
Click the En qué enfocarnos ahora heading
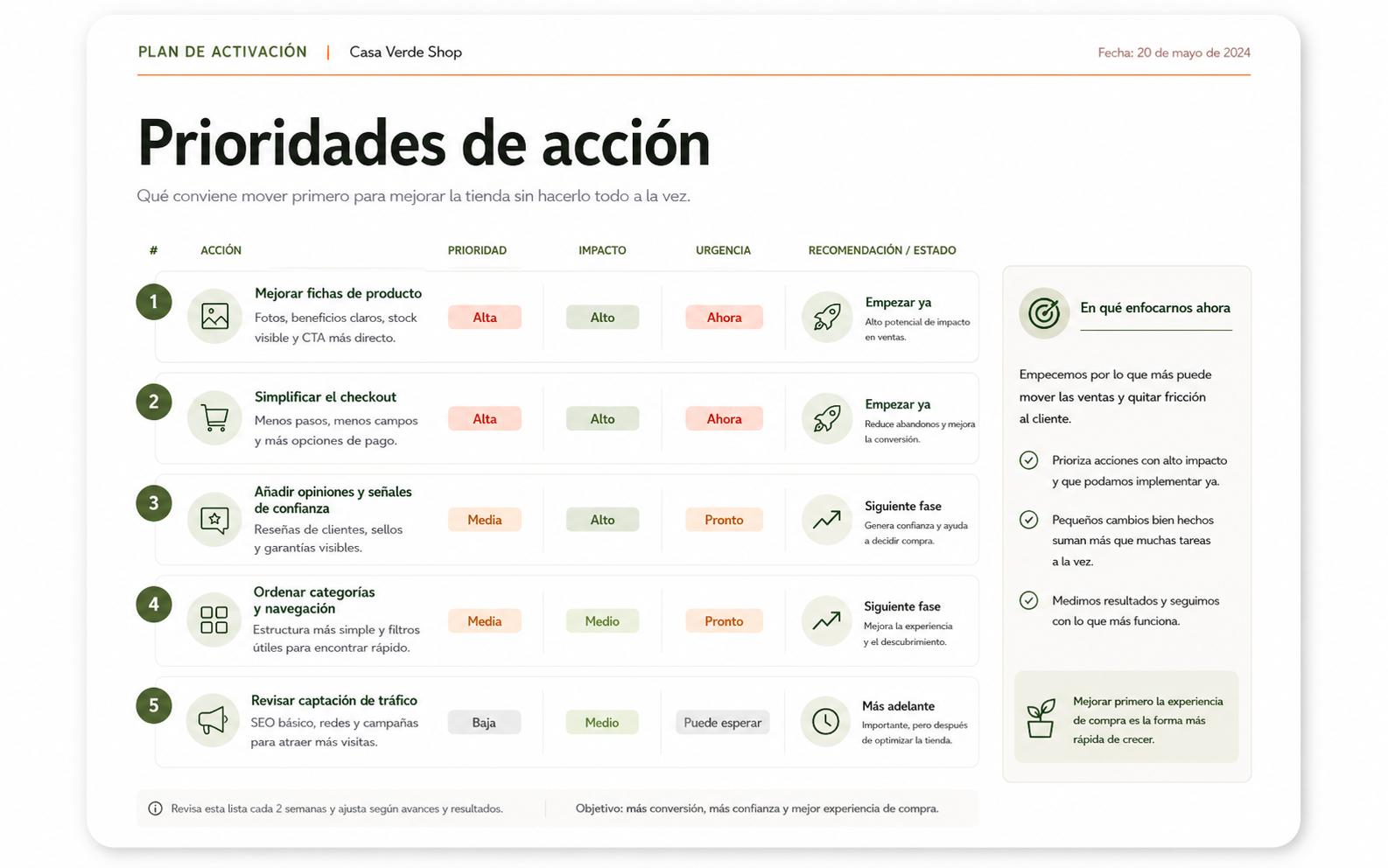tap(1154, 308)
